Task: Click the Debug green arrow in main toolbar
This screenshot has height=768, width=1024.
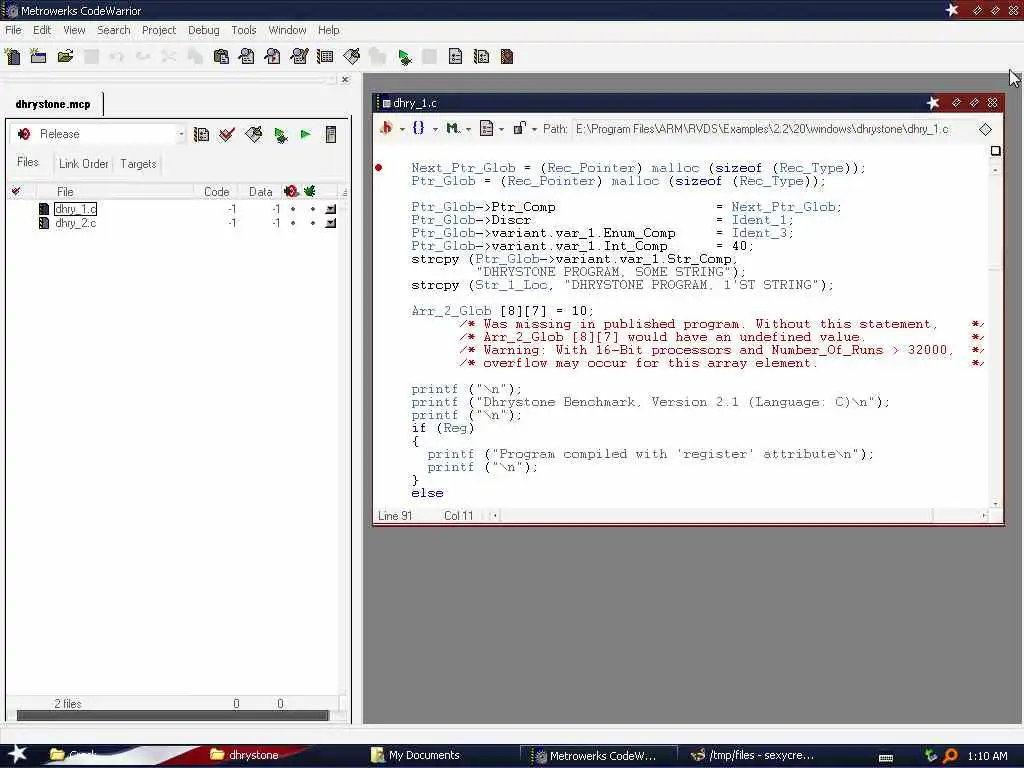Action: [404, 57]
